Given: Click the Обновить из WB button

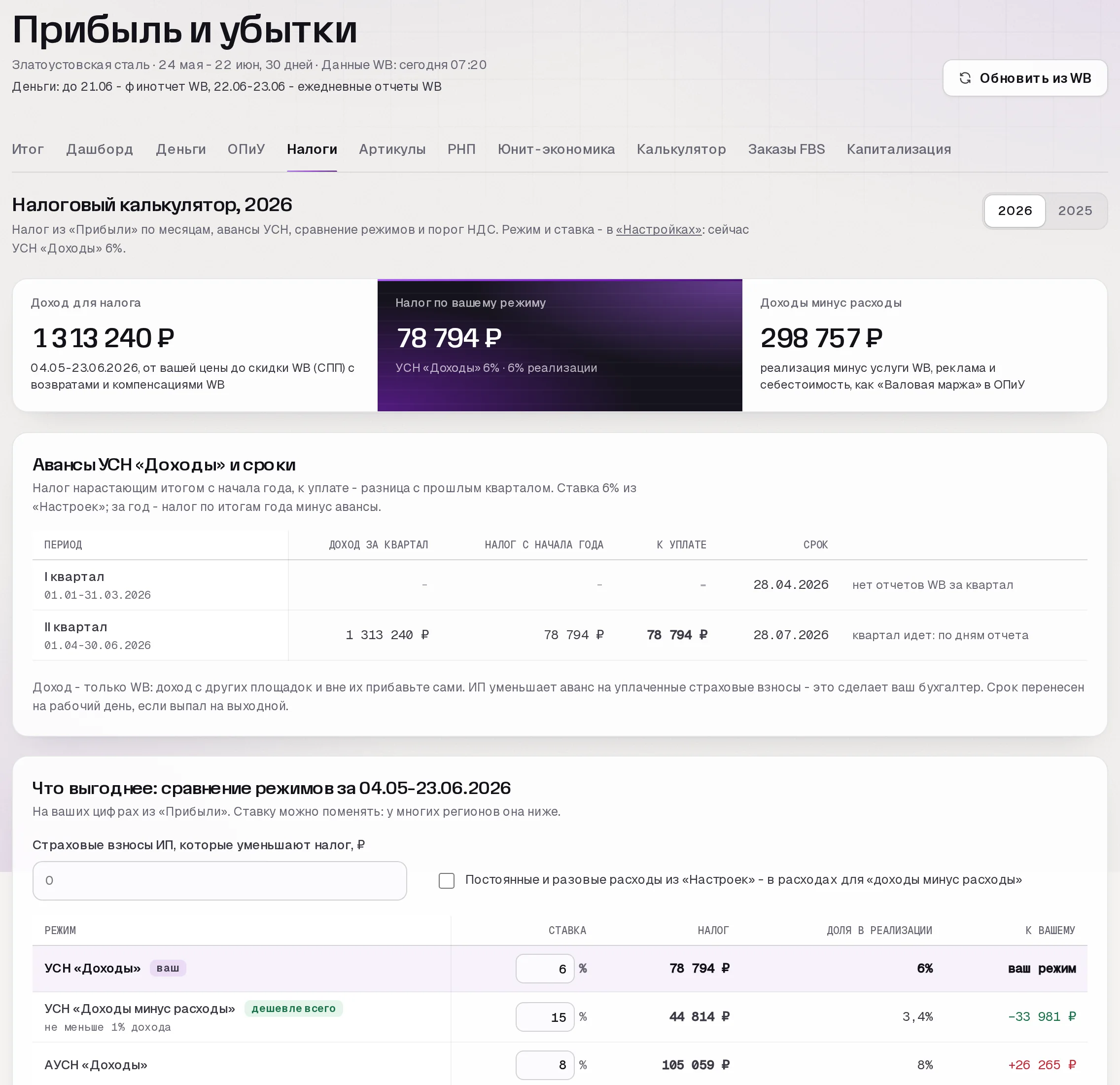Looking at the screenshot, I should click(x=1024, y=78).
